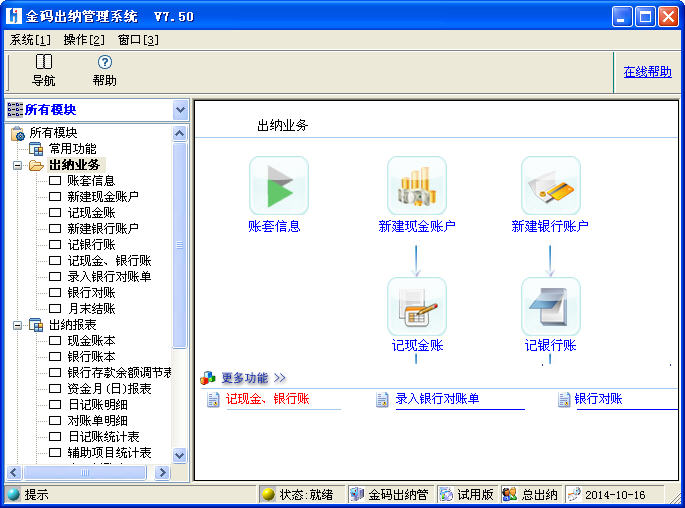This screenshot has height=508, width=685.
Task: Open the 账套信息 large green arrow icon
Action: click(x=279, y=186)
